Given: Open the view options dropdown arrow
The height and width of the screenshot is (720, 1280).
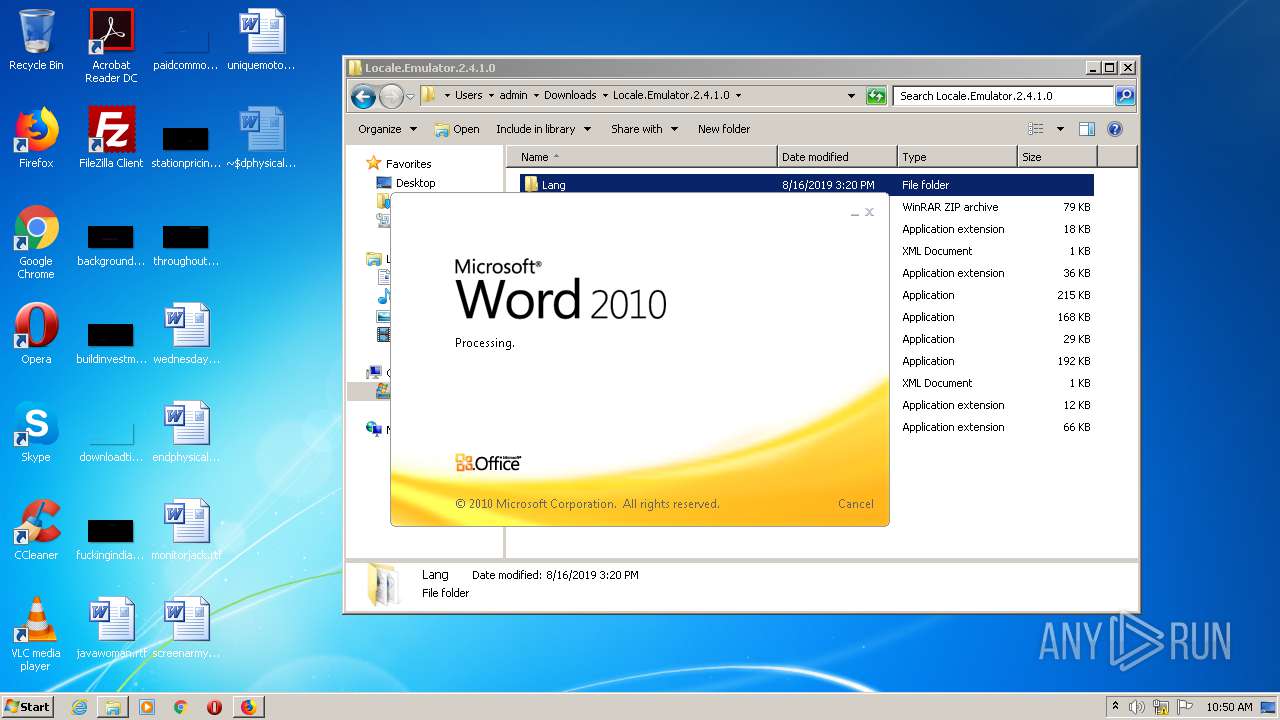Looking at the screenshot, I should point(1060,129).
